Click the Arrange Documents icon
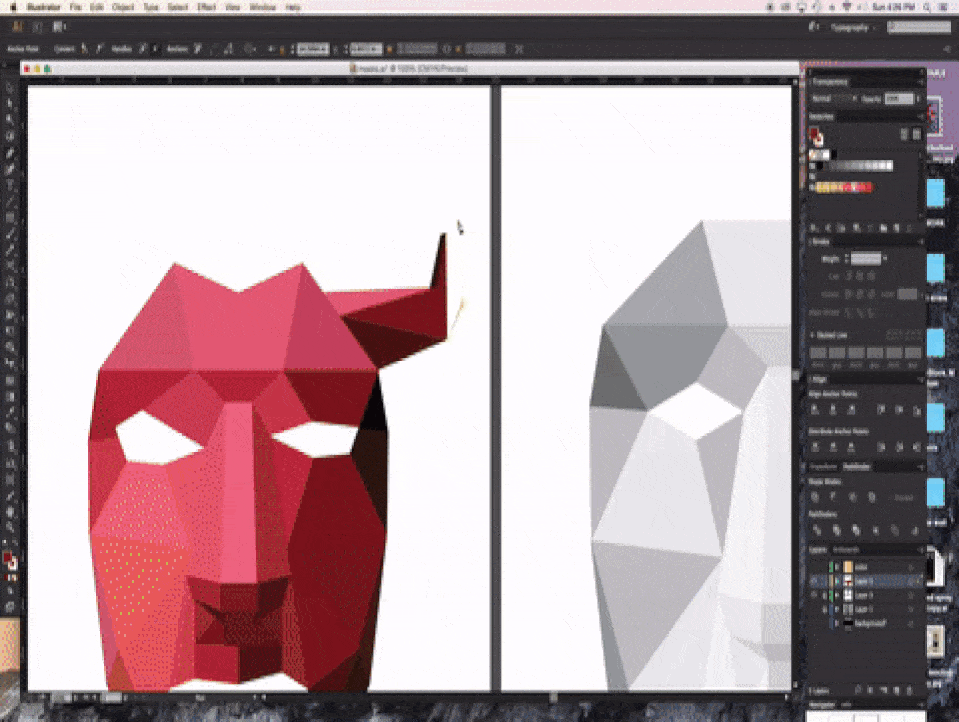The height and width of the screenshot is (722, 959). click(x=57, y=26)
